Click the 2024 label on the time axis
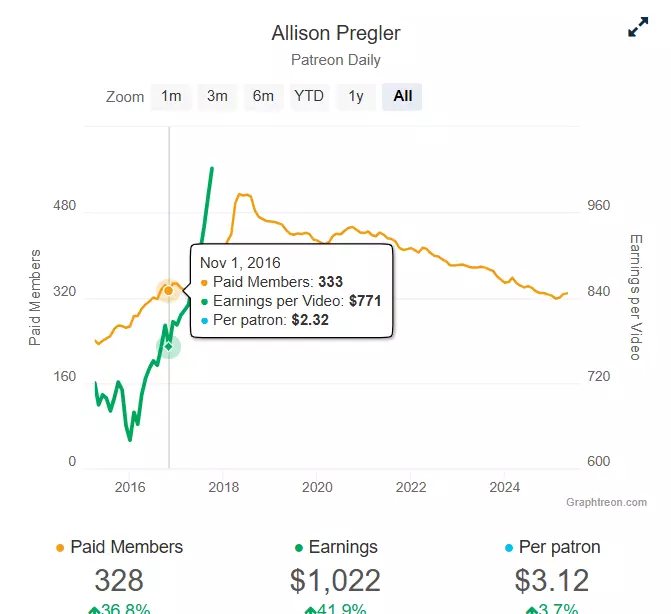This screenshot has width=671, height=614. pos(505,487)
